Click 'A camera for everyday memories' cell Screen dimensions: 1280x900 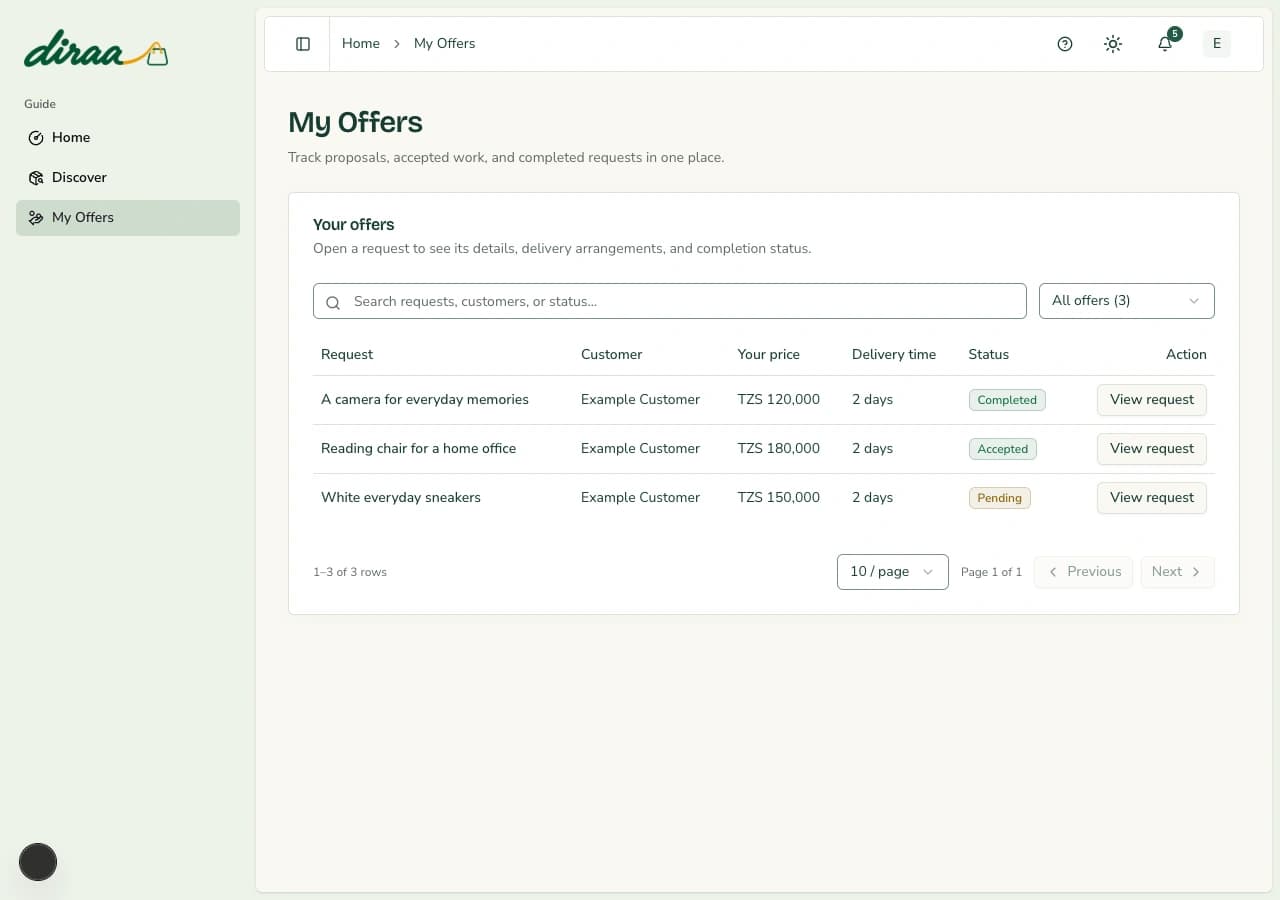click(425, 400)
